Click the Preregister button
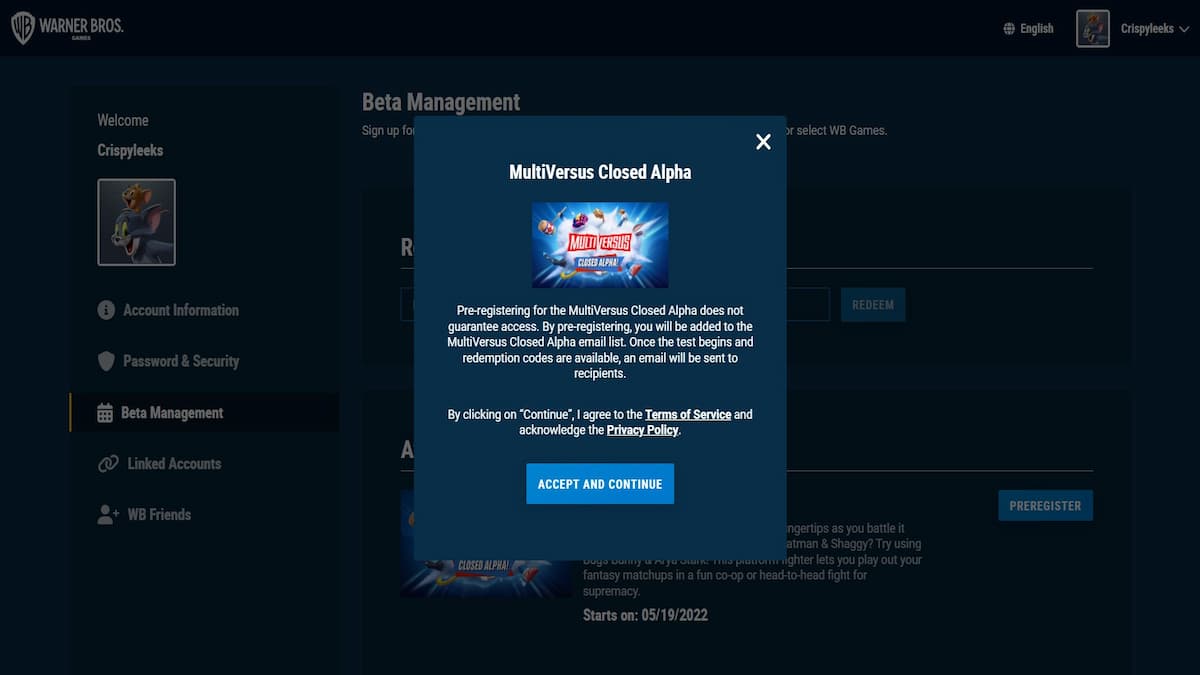 tap(1045, 506)
